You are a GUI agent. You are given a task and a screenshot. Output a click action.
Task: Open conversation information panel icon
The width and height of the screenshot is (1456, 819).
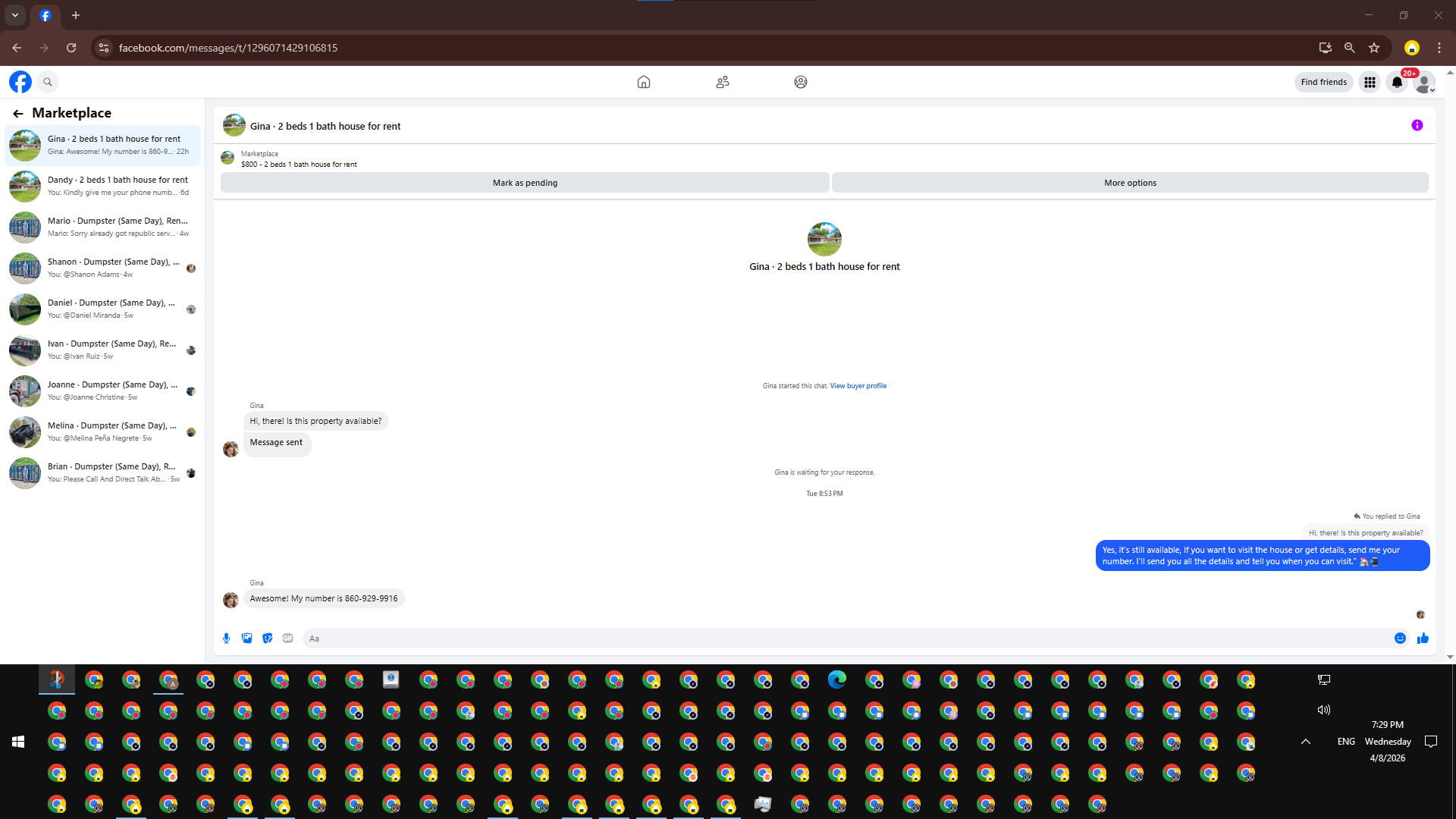pos(1417,125)
